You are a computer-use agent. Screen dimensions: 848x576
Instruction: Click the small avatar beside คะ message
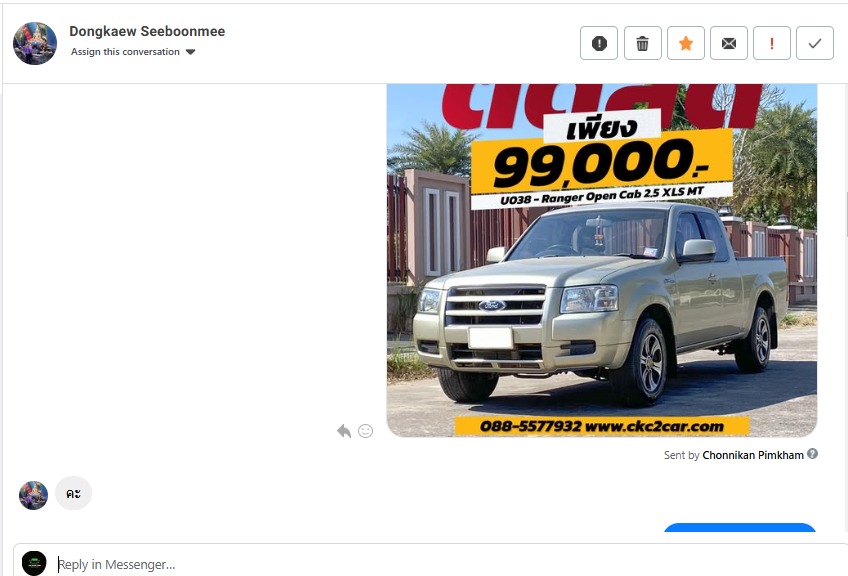point(34,495)
